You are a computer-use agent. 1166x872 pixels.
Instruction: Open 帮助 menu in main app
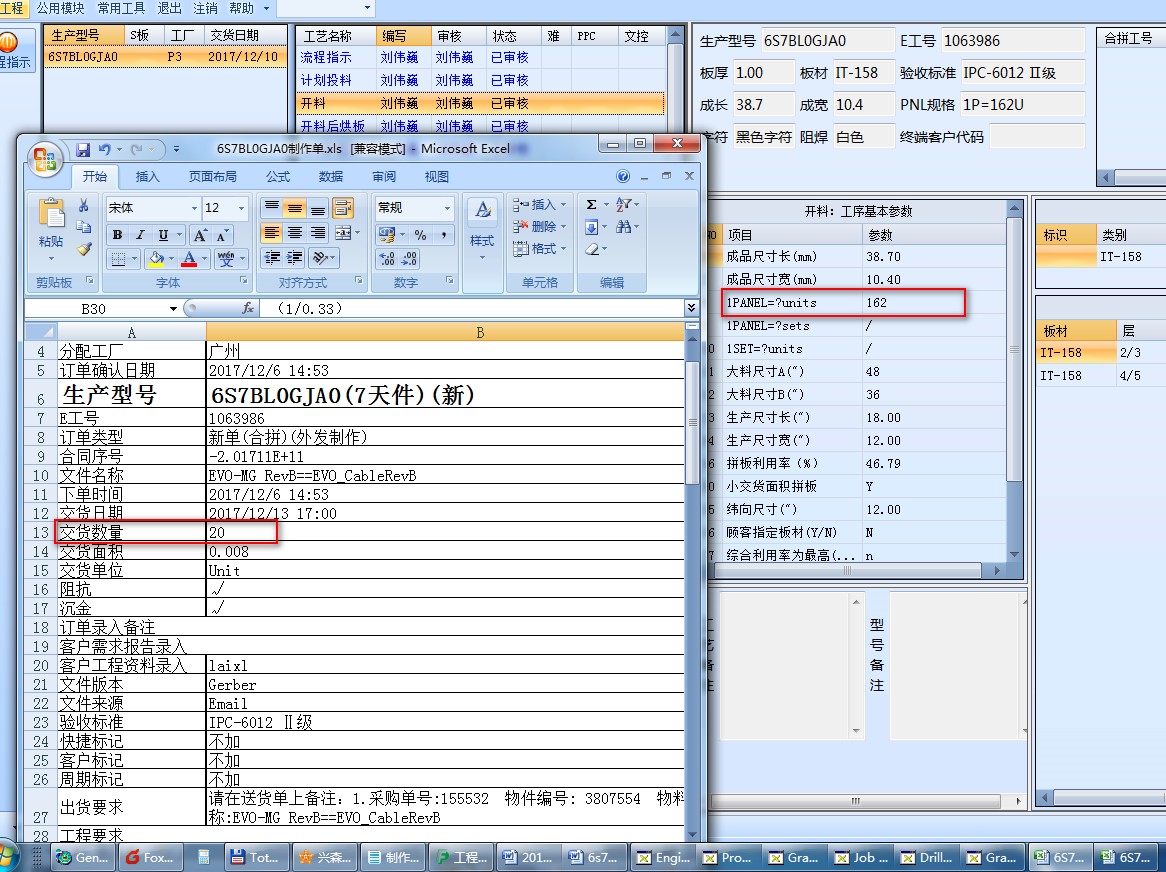(241, 8)
